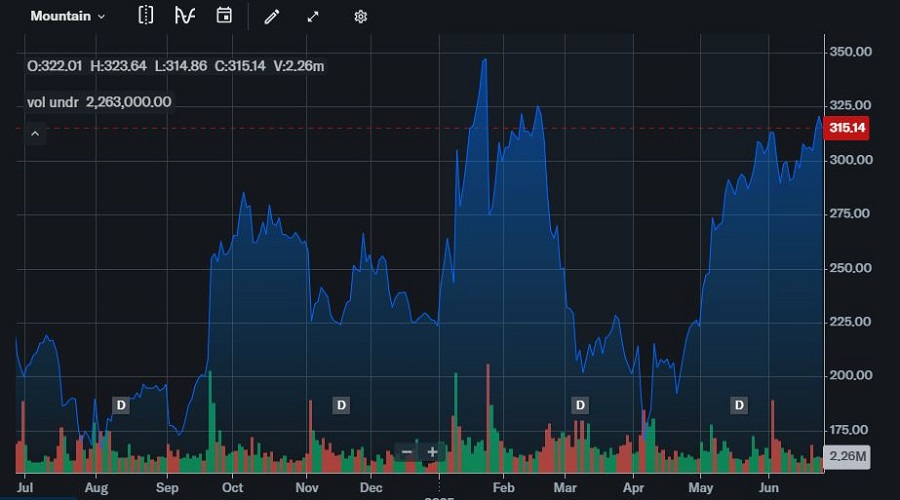Click the V:2.26m volume value
The width and height of the screenshot is (900, 500).
[x=299, y=66]
